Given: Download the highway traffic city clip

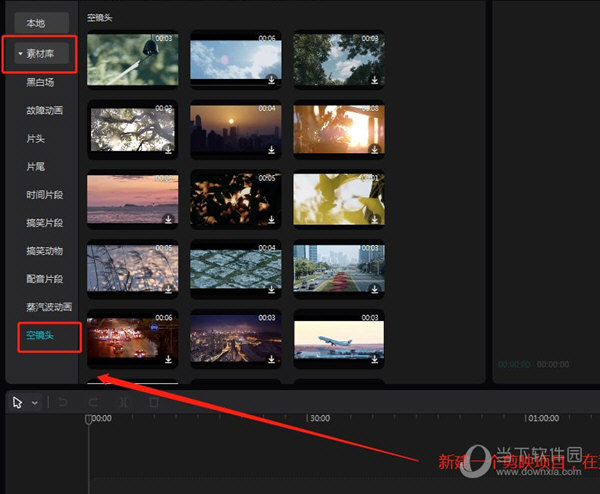Looking at the screenshot, I should 375,290.
